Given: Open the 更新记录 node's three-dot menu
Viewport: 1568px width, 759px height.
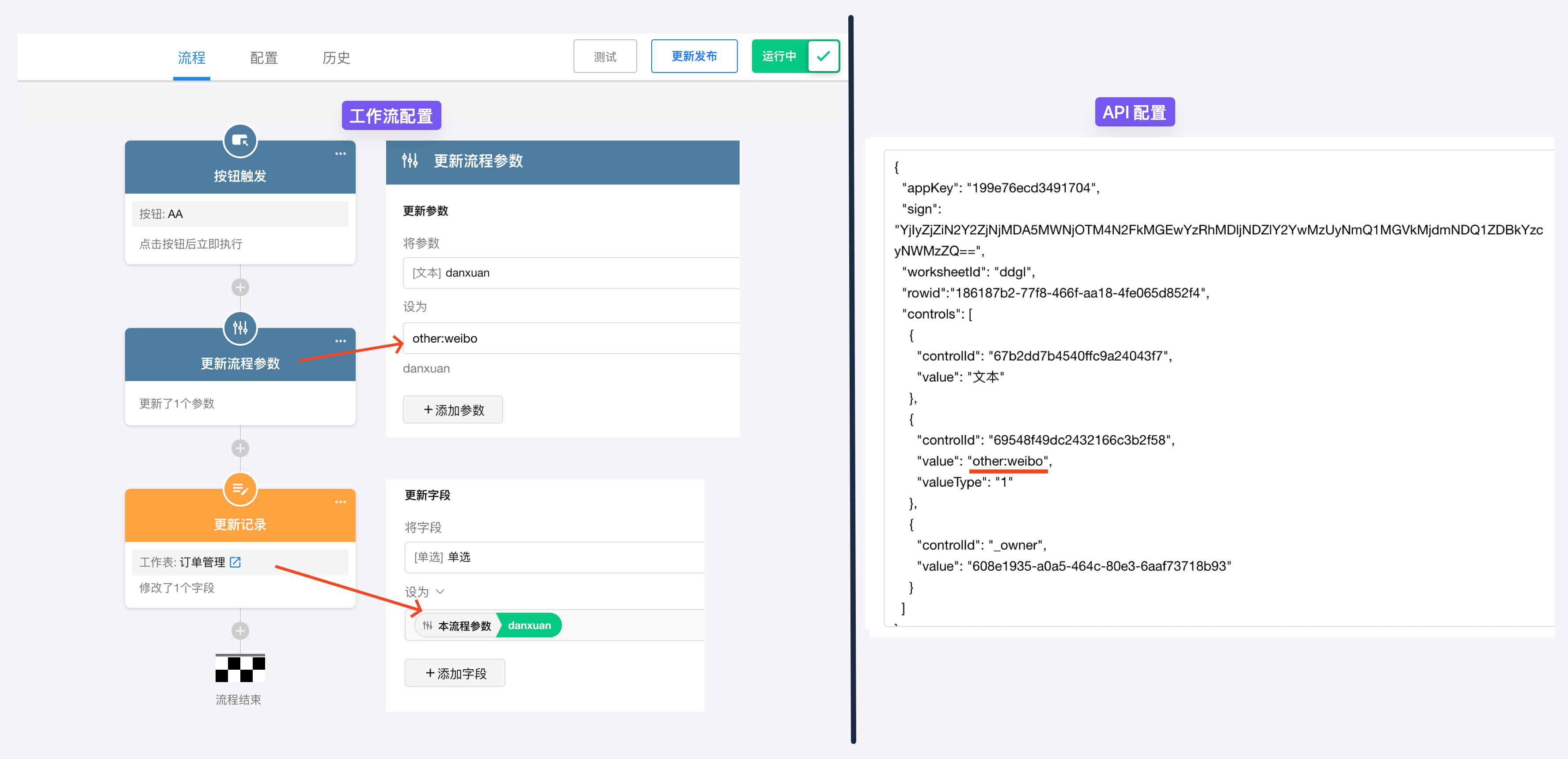Looking at the screenshot, I should 340,502.
